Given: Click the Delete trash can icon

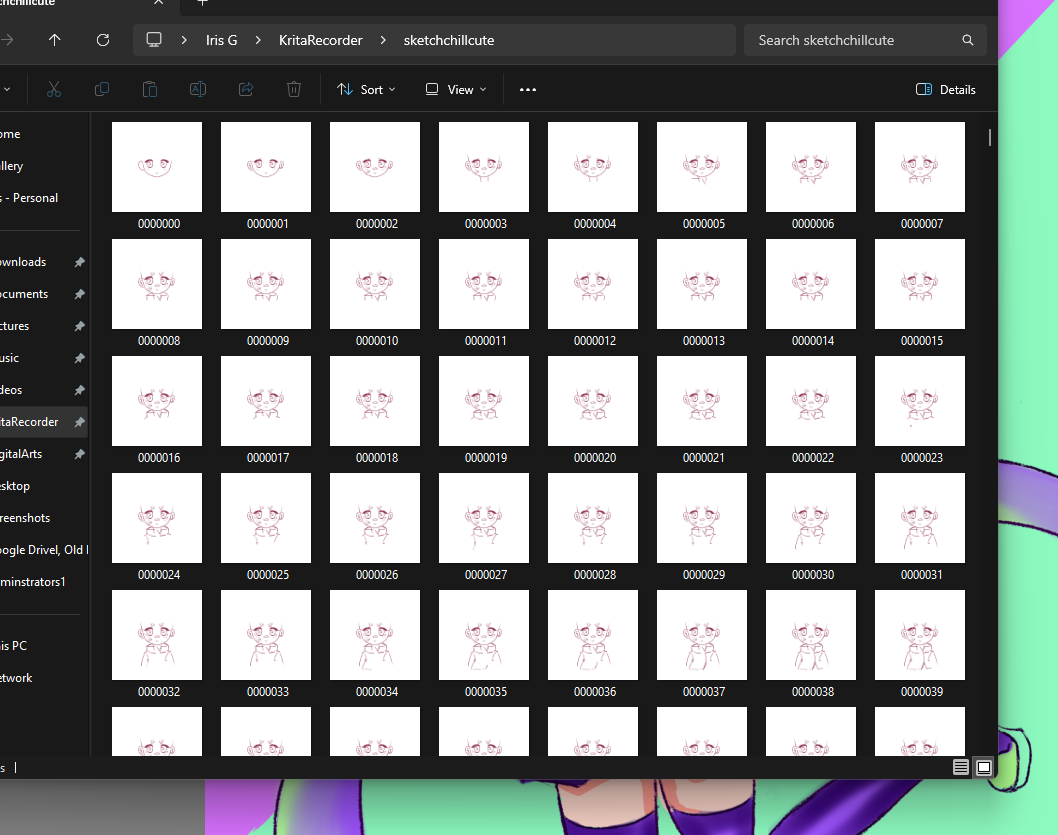Looking at the screenshot, I should 294,89.
